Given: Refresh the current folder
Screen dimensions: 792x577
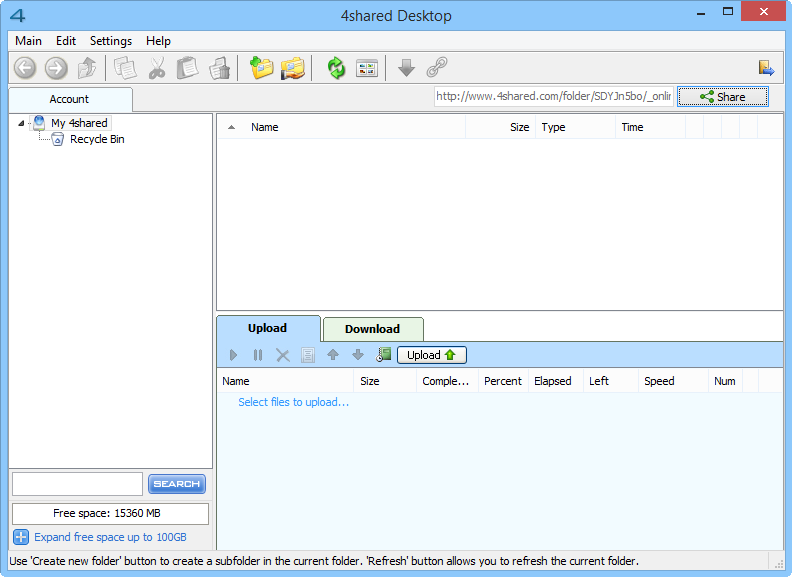Looking at the screenshot, I should coord(336,68).
